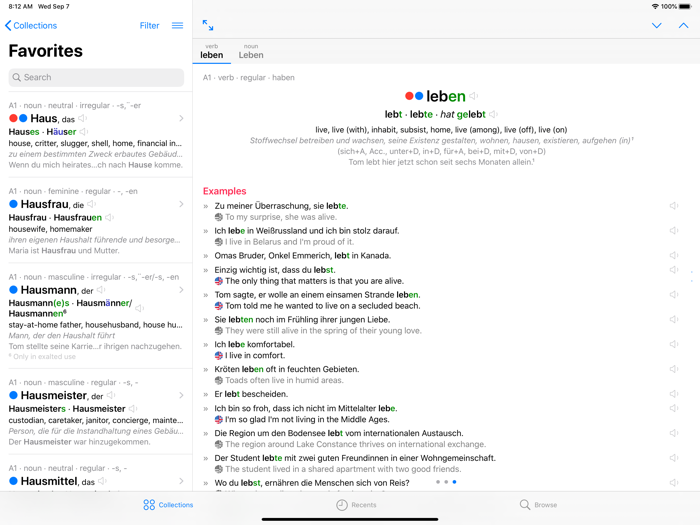This screenshot has width=700, height=525.
Task: Play audio for Hausmänner plural forms
Action: pyautogui.click(x=139, y=308)
